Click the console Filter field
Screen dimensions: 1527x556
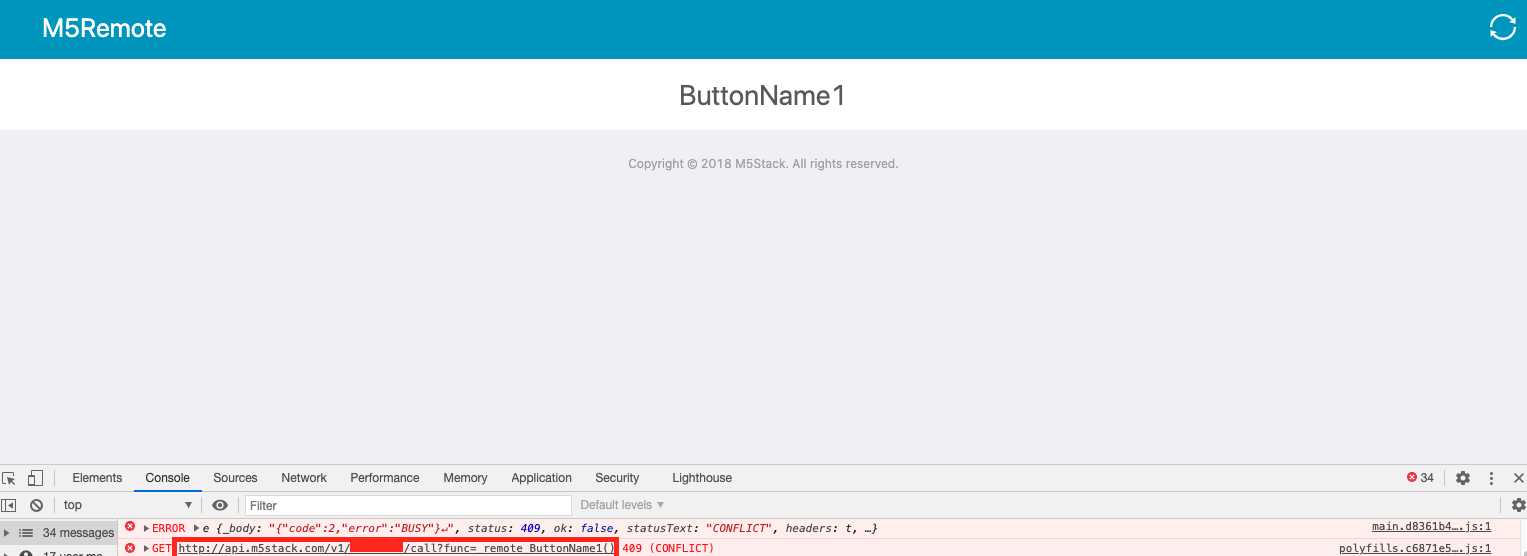[x=408, y=505]
